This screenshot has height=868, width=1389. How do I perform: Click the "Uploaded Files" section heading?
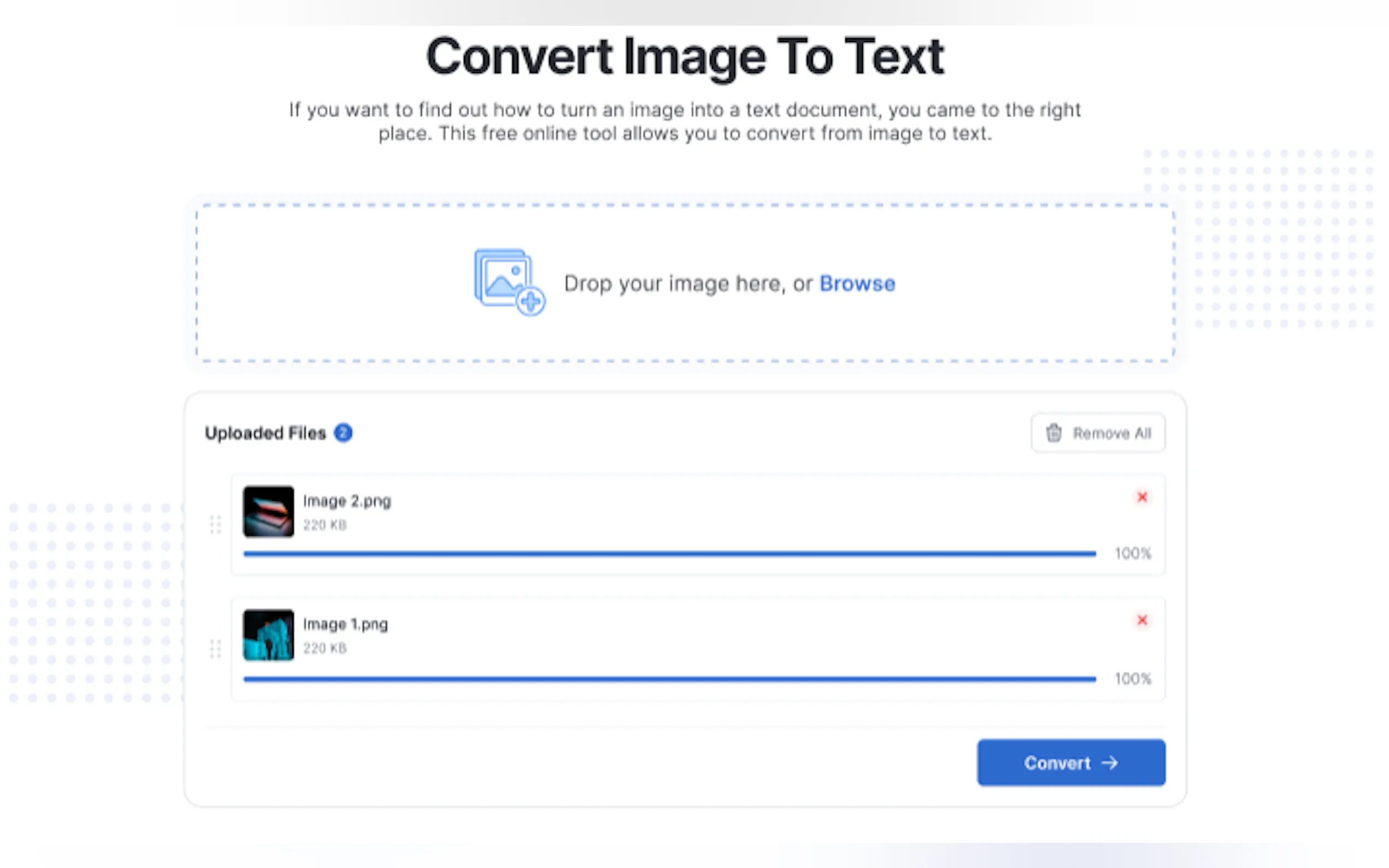[x=265, y=433]
